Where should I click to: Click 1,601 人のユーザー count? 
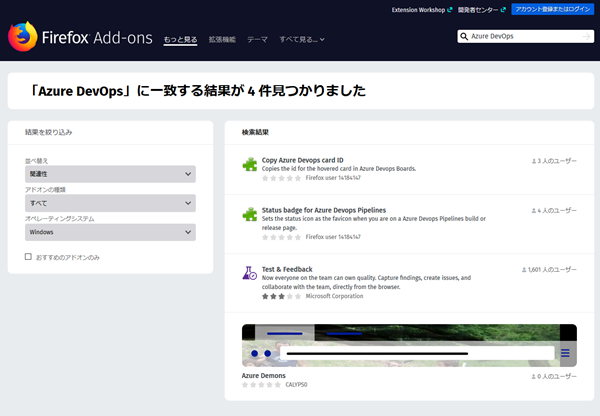click(552, 270)
